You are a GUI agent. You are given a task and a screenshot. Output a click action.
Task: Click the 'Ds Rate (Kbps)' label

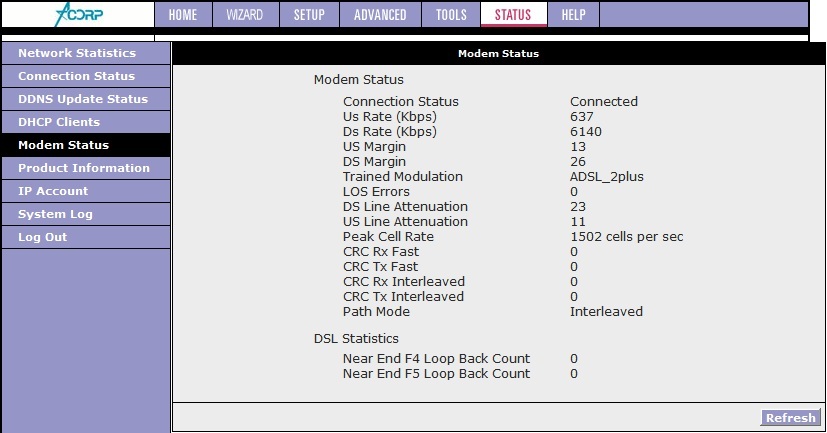pyautogui.click(x=390, y=131)
